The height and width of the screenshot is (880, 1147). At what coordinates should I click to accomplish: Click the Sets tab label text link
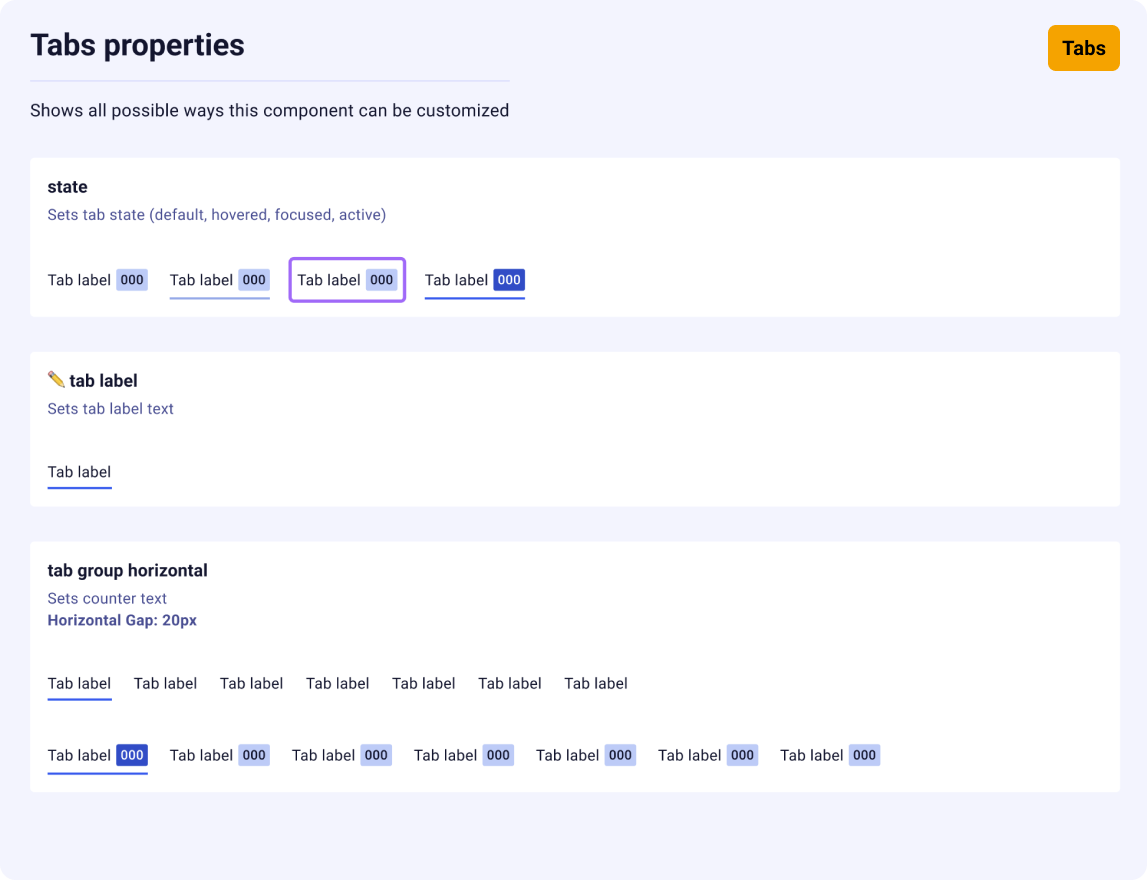pyautogui.click(x=110, y=408)
